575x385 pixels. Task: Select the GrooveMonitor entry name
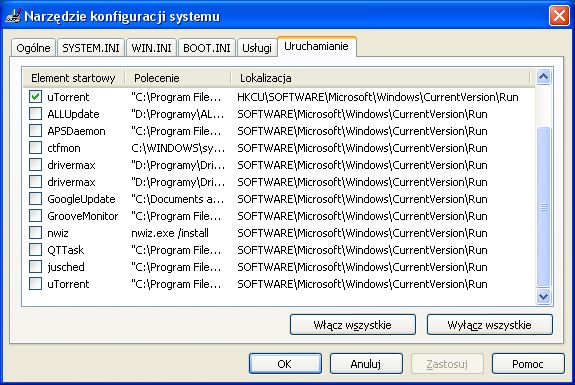click(x=83, y=216)
